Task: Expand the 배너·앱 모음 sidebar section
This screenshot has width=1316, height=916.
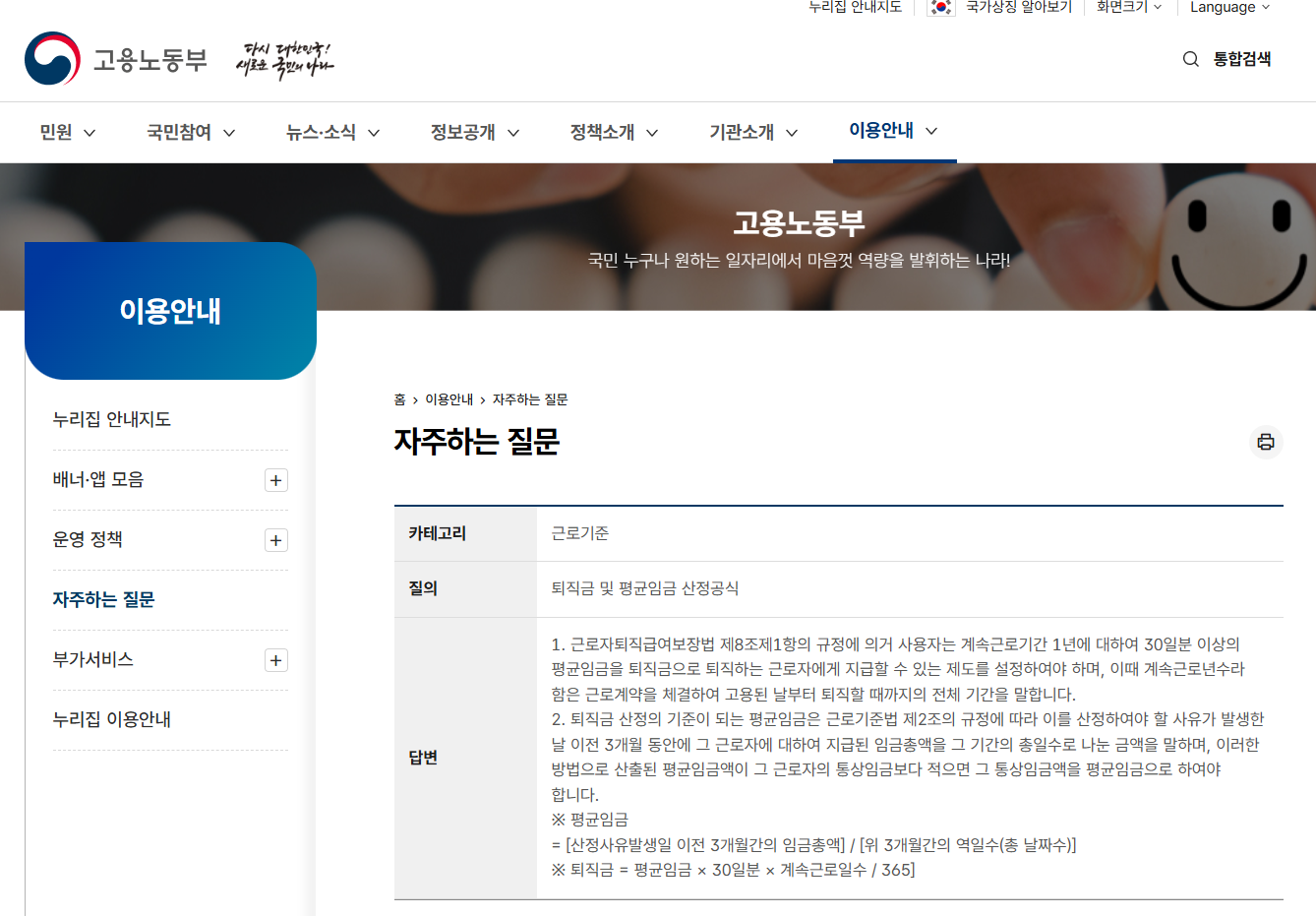Action: pos(275,479)
